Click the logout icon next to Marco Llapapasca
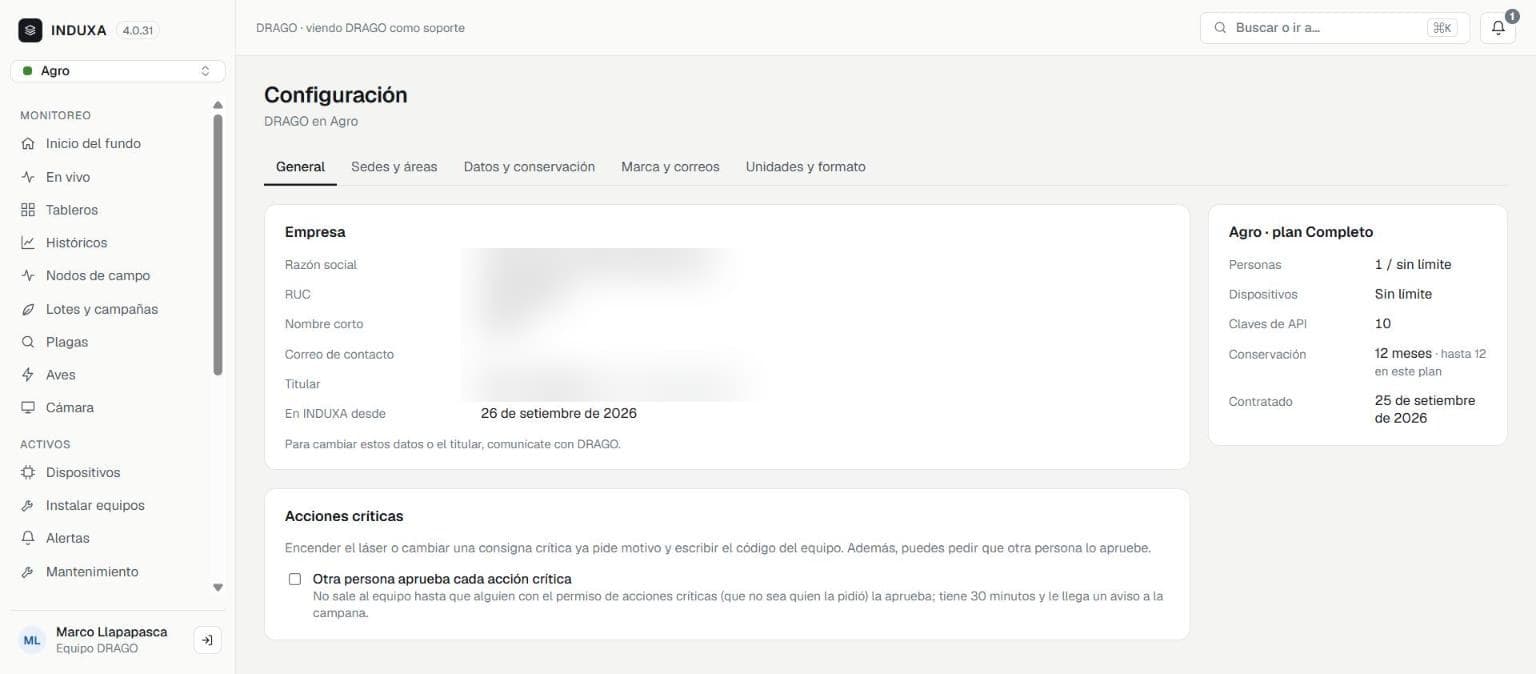This screenshot has width=1536, height=674. [207, 640]
